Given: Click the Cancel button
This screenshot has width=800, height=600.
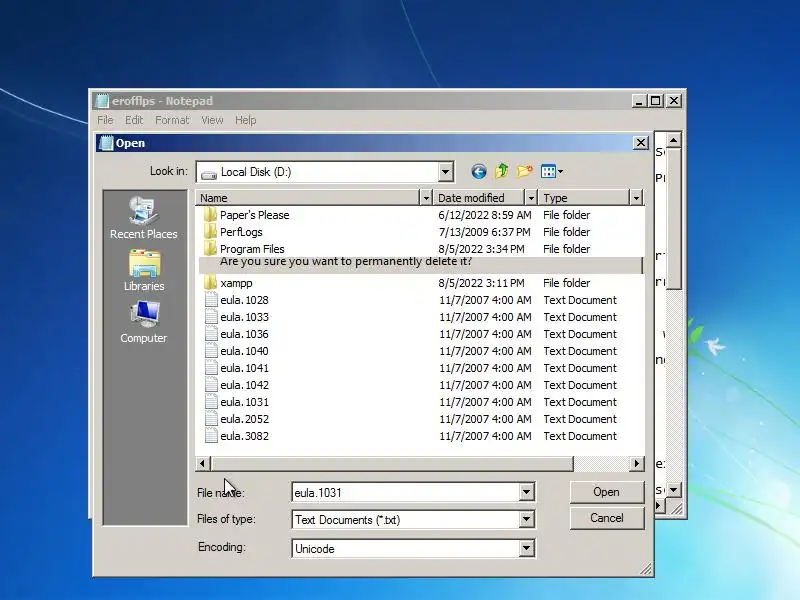Looking at the screenshot, I should [x=607, y=518].
